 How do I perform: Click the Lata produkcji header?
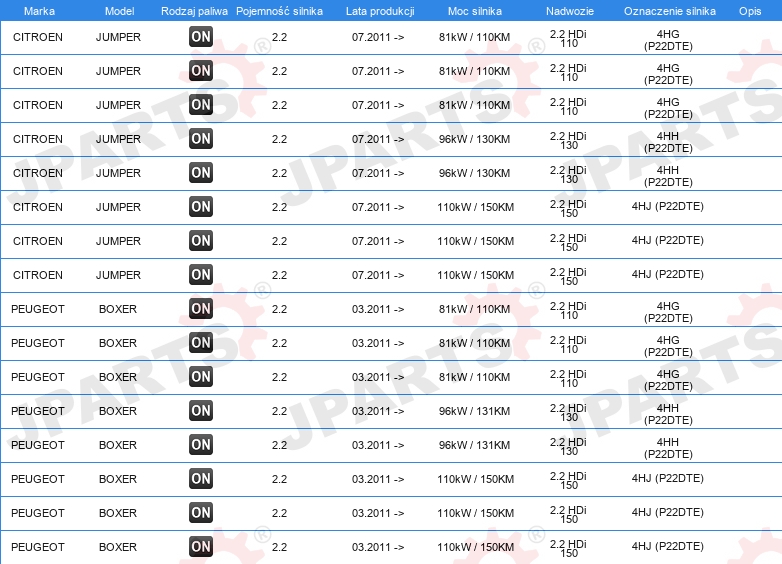pos(380,11)
